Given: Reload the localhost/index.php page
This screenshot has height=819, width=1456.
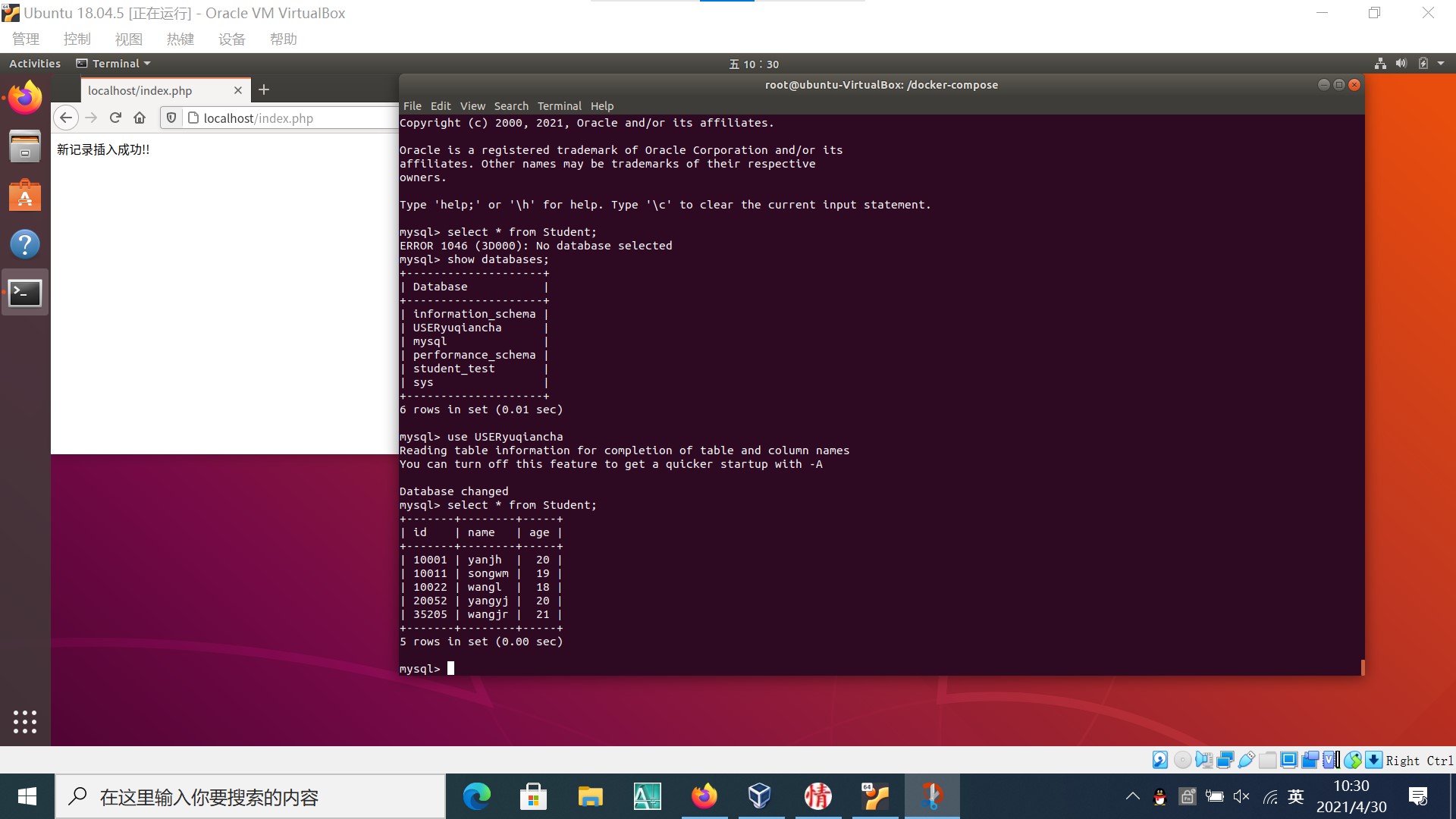Looking at the screenshot, I should coord(115,118).
